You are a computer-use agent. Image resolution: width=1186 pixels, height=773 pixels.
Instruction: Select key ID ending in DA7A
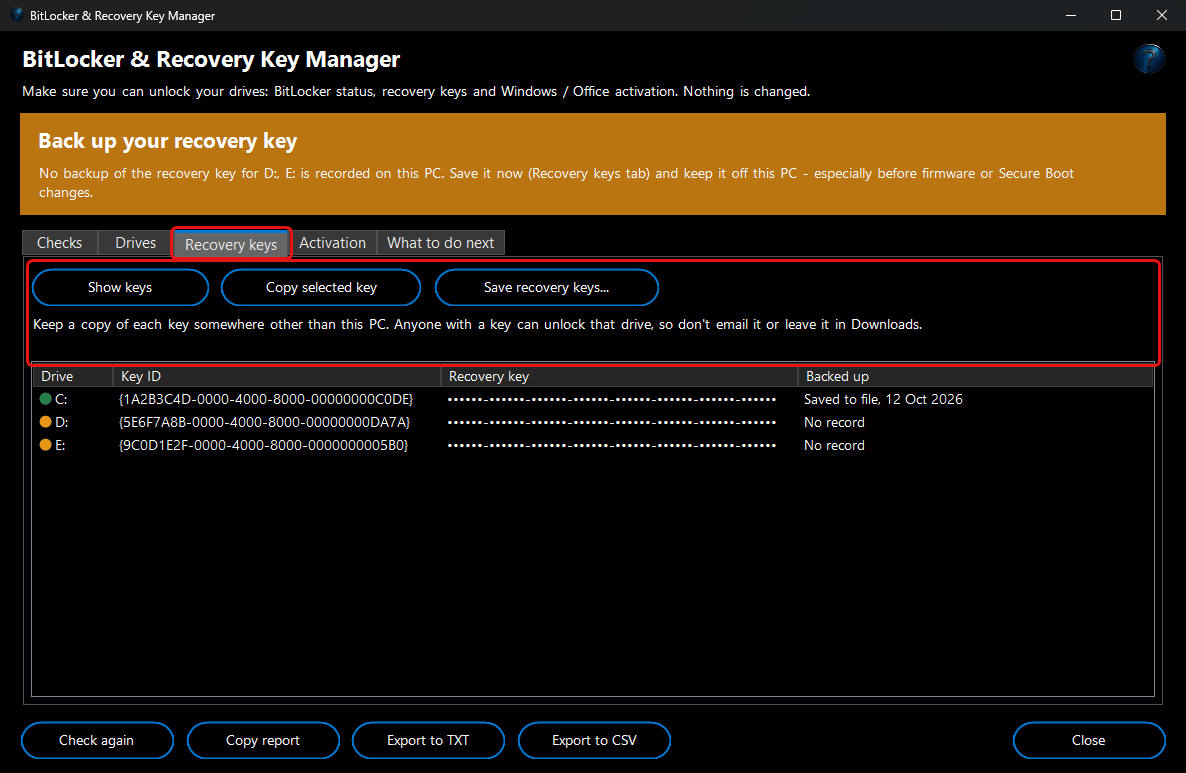click(265, 422)
